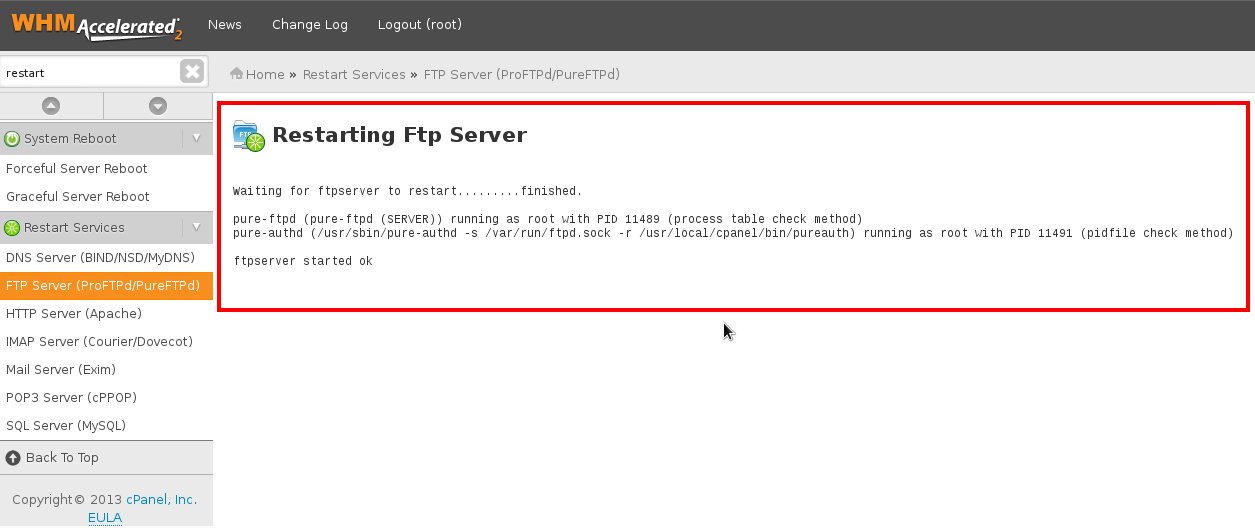
Task: Open the Change Log menu item
Action: pyautogui.click(x=310, y=25)
